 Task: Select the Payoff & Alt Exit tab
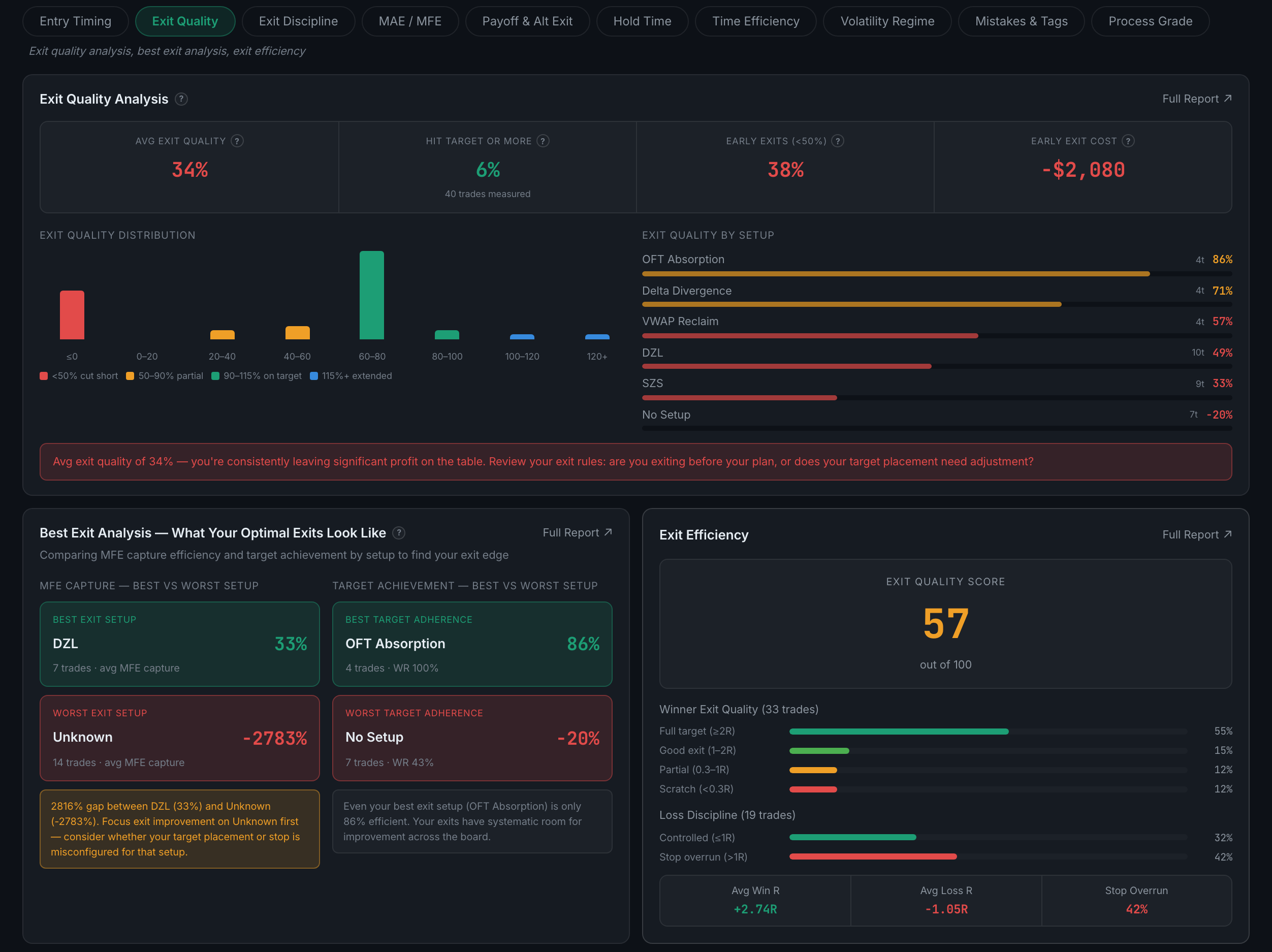[x=527, y=21]
